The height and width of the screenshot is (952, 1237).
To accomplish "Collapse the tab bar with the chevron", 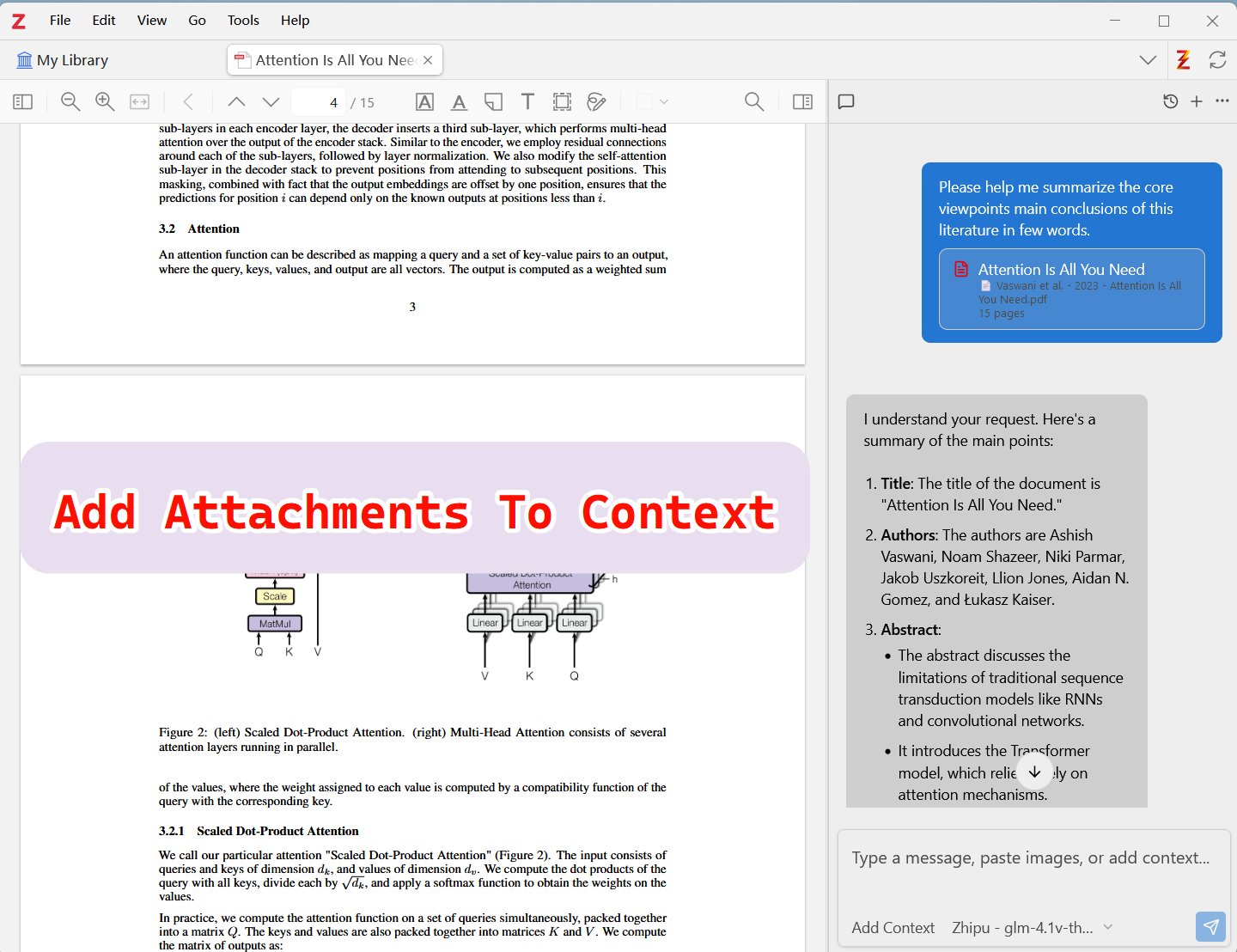I will 1148,59.
